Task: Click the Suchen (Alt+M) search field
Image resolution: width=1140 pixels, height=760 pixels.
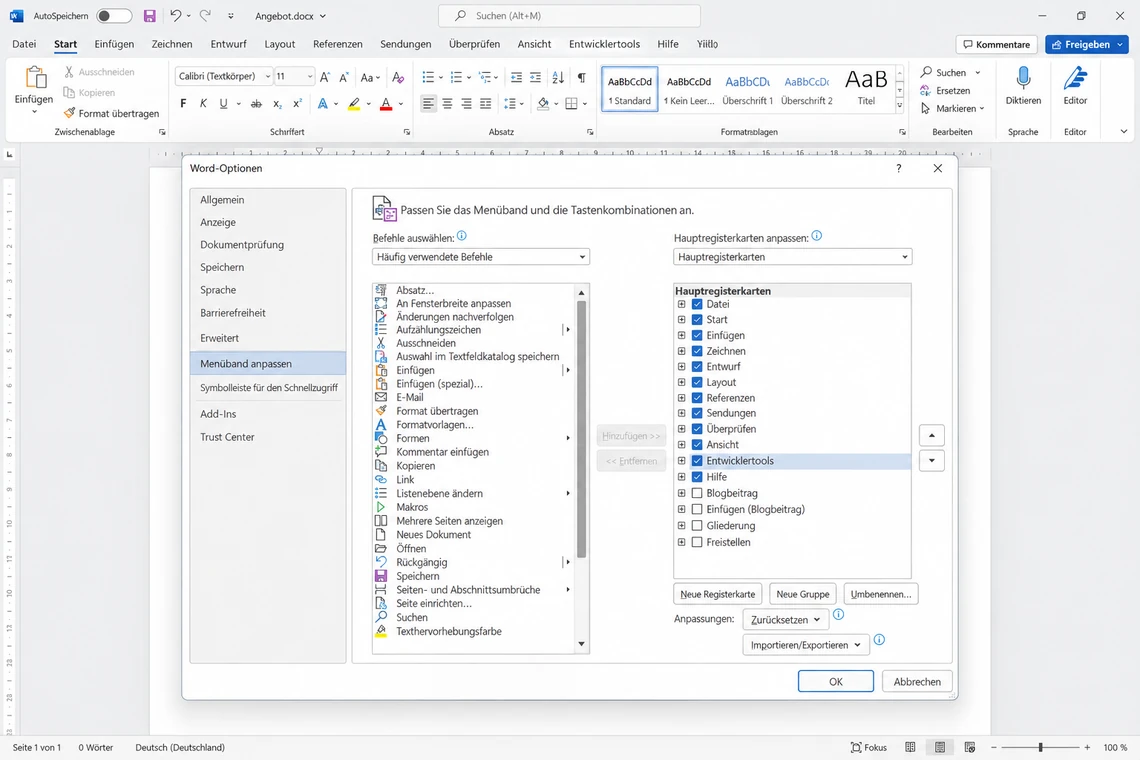Action: click(x=569, y=15)
